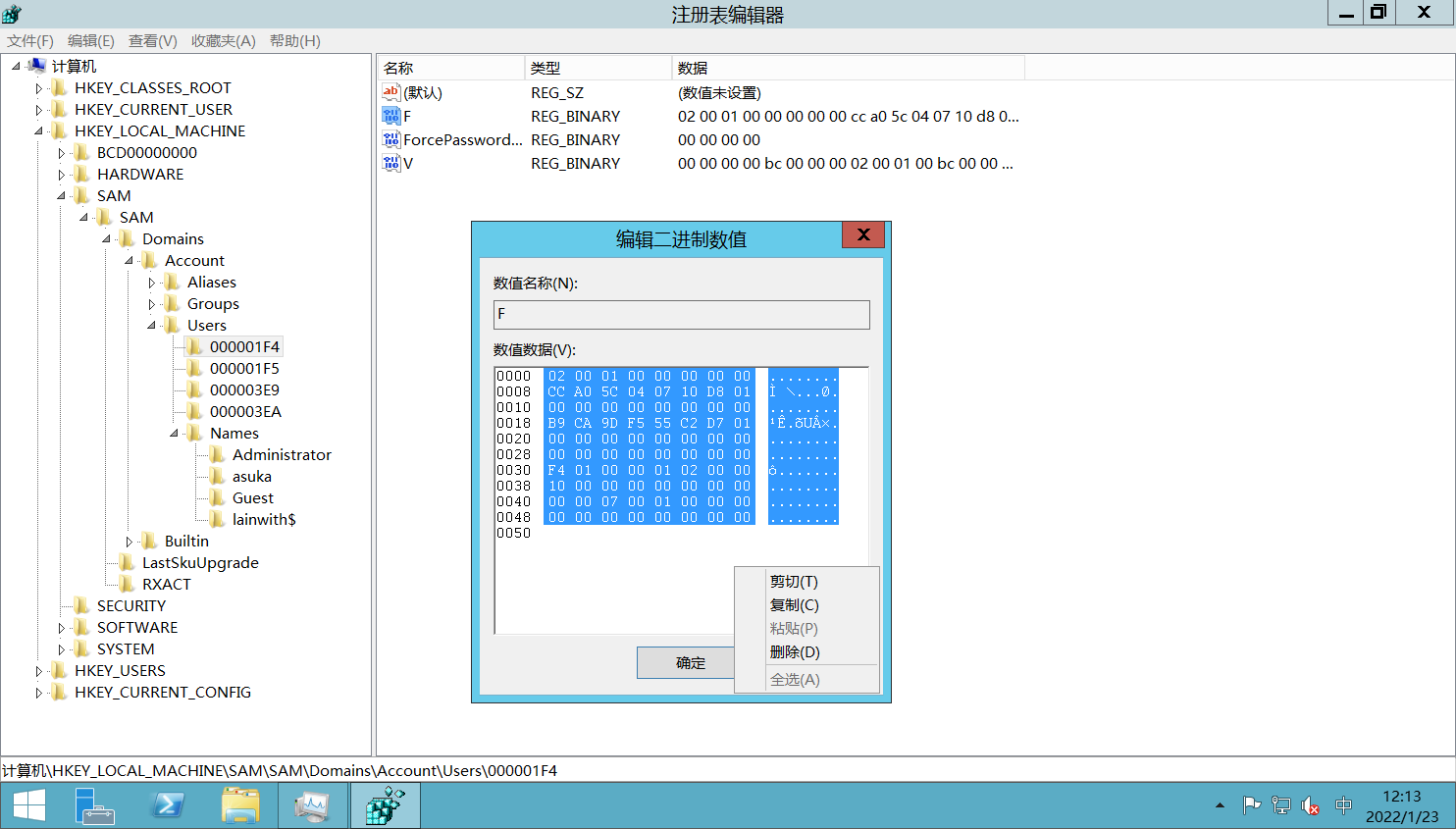Expand HKEY_CURRENT_USER node
This screenshot has width=1456, height=829.
39,110
